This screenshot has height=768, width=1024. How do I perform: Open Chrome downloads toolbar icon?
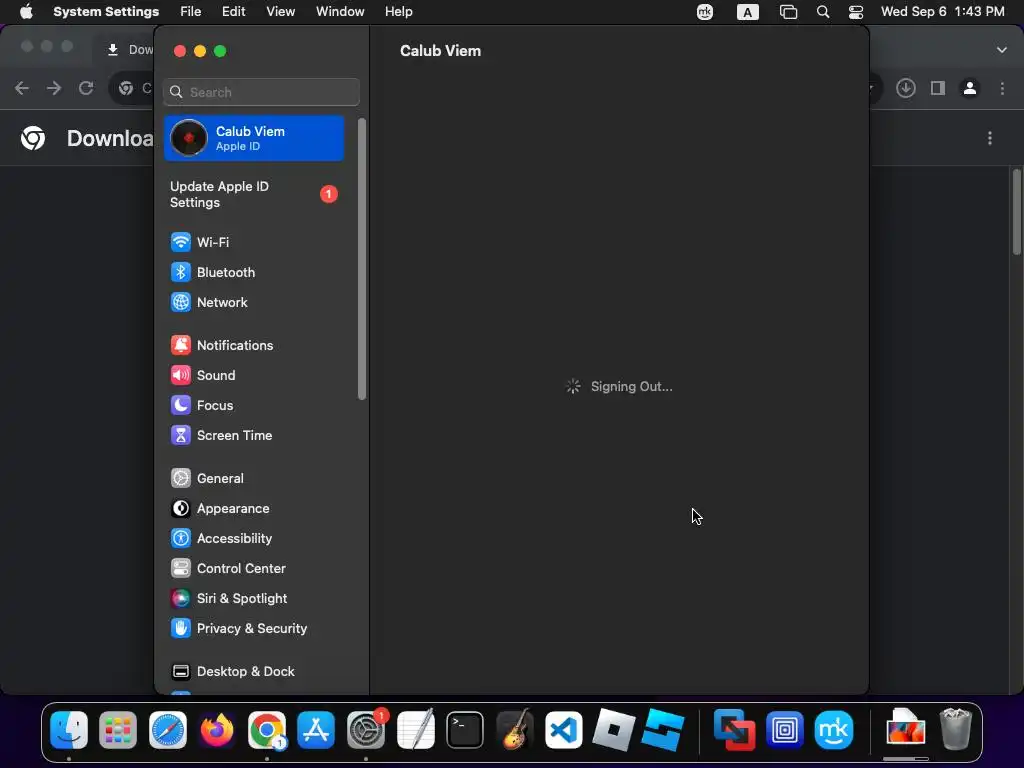[906, 88]
